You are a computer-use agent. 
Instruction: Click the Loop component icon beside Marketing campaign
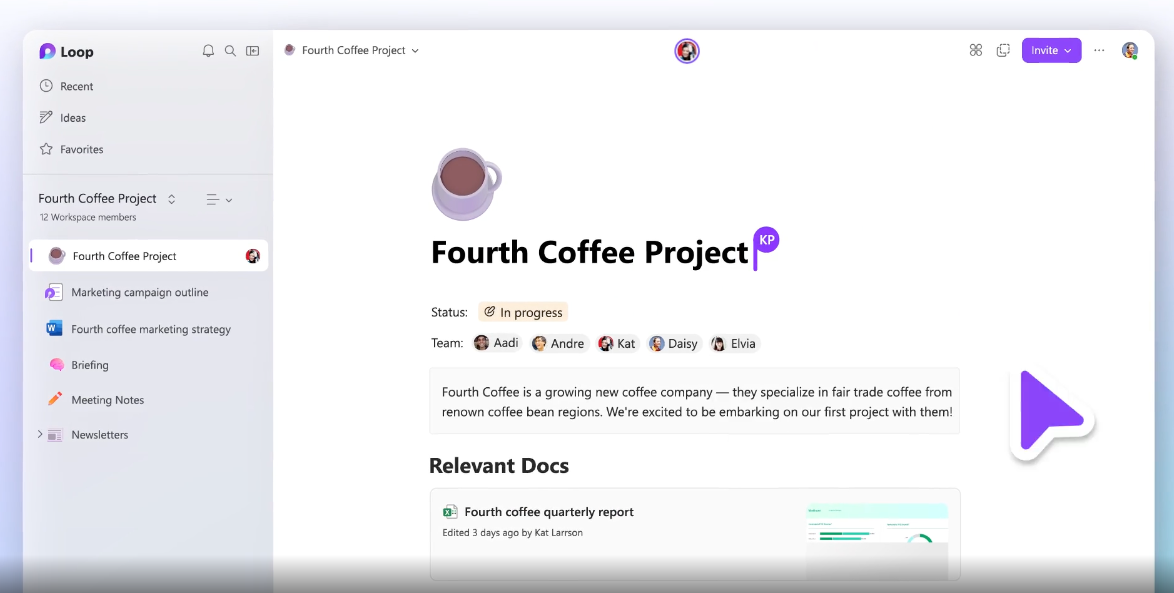tap(54, 292)
